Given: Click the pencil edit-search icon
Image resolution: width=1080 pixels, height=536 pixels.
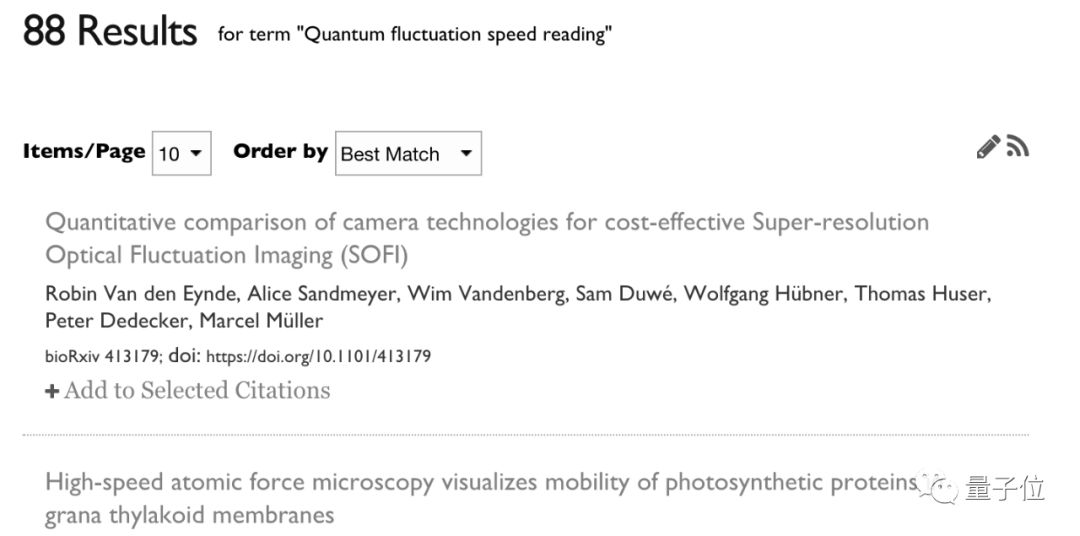Looking at the screenshot, I should pyautogui.click(x=988, y=148).
